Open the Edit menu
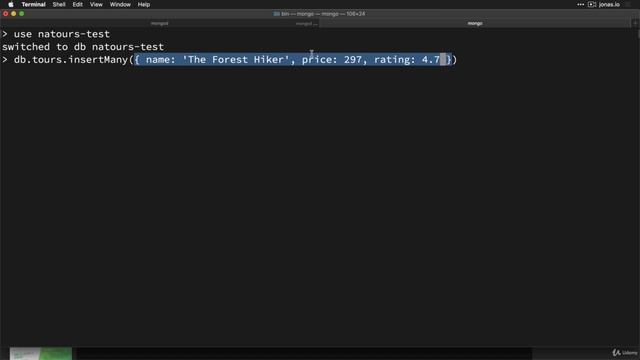640x360 pixels. [78, 4]
